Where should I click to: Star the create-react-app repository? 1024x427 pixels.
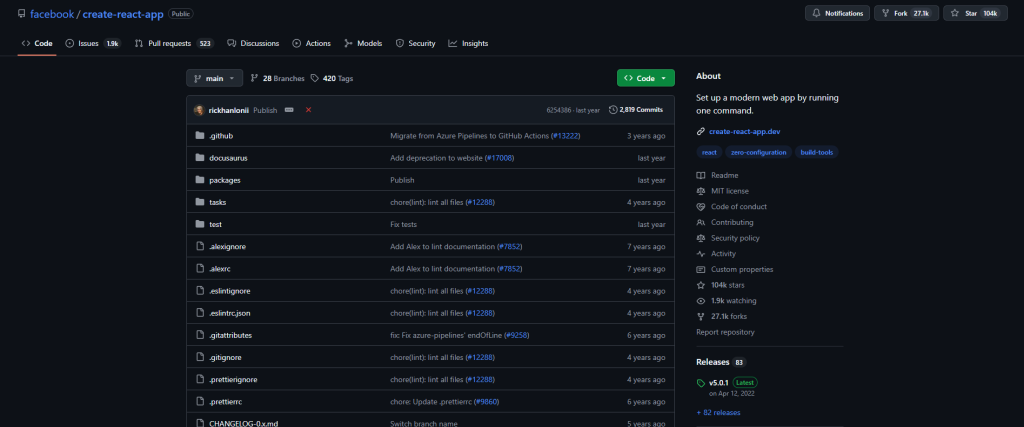coord(974,13)
